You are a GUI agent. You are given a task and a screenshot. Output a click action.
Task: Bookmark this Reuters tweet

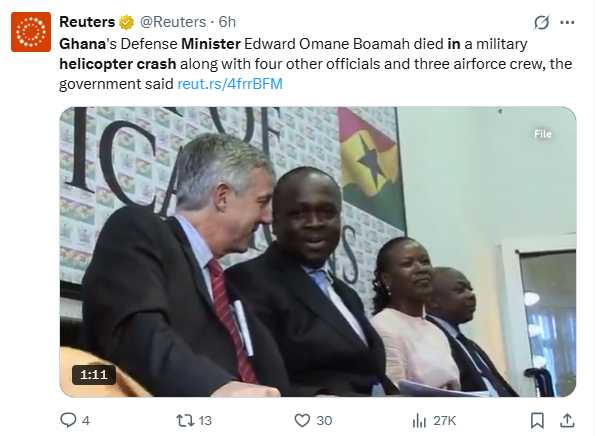[537, 420]
